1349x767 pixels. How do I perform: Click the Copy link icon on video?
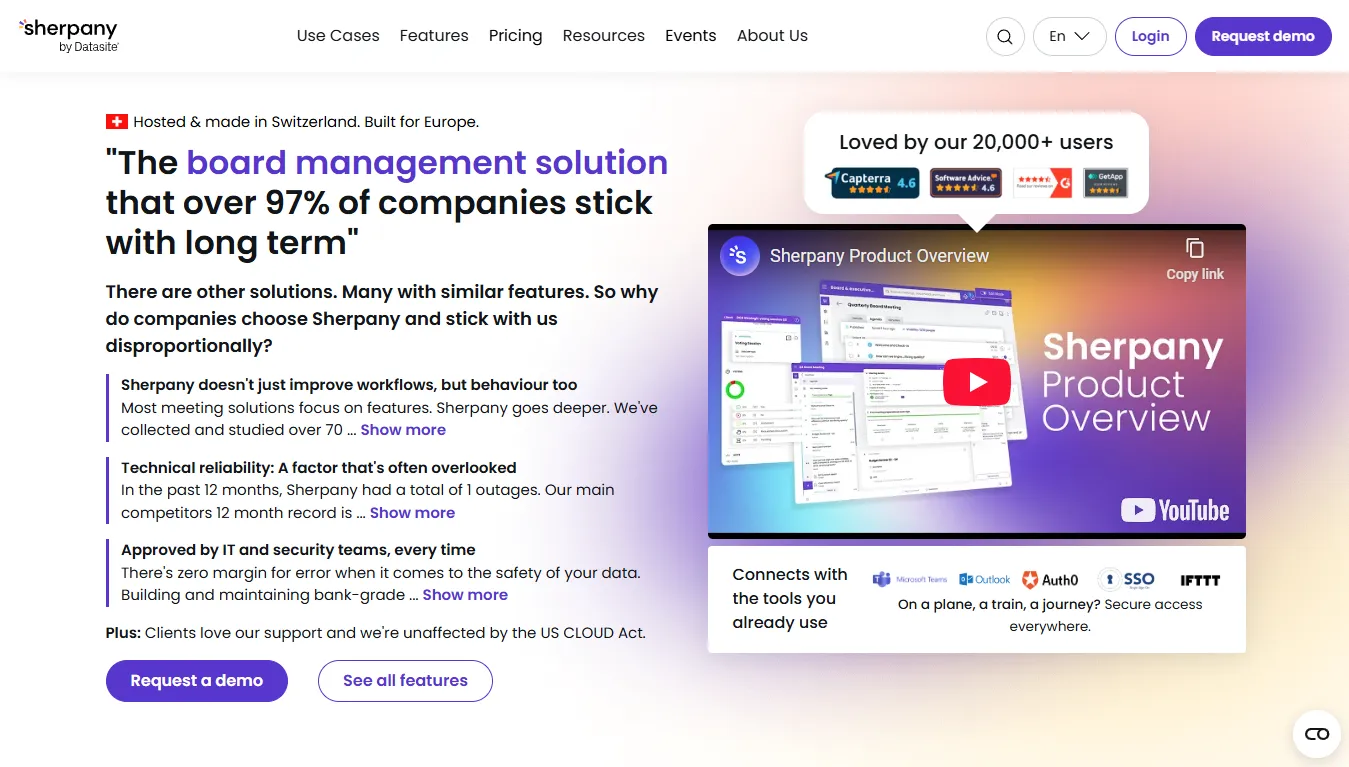coord(1194,259)
